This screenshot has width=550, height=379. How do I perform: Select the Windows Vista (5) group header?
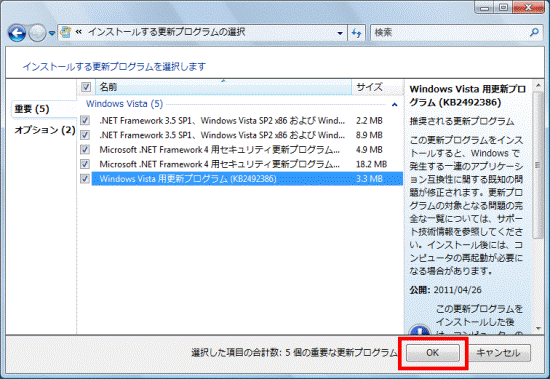pos(125,104)
